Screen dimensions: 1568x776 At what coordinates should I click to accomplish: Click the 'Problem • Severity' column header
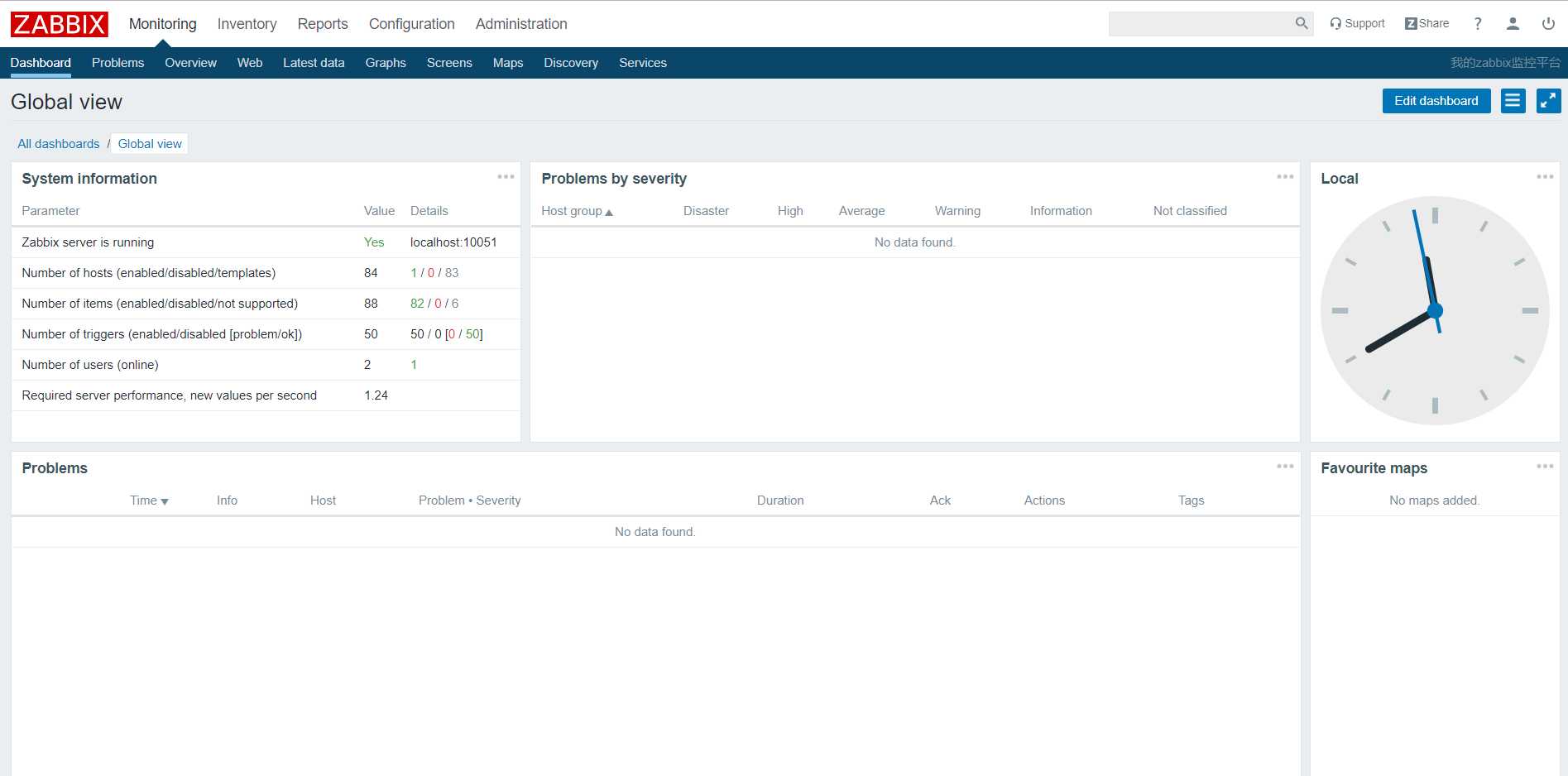[469, 501]
